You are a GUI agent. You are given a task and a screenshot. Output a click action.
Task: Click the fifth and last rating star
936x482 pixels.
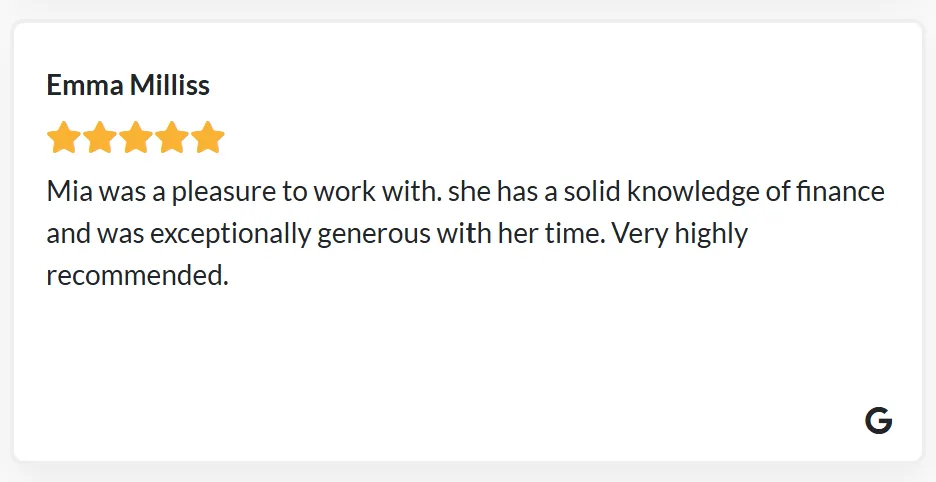pos(208,137)
